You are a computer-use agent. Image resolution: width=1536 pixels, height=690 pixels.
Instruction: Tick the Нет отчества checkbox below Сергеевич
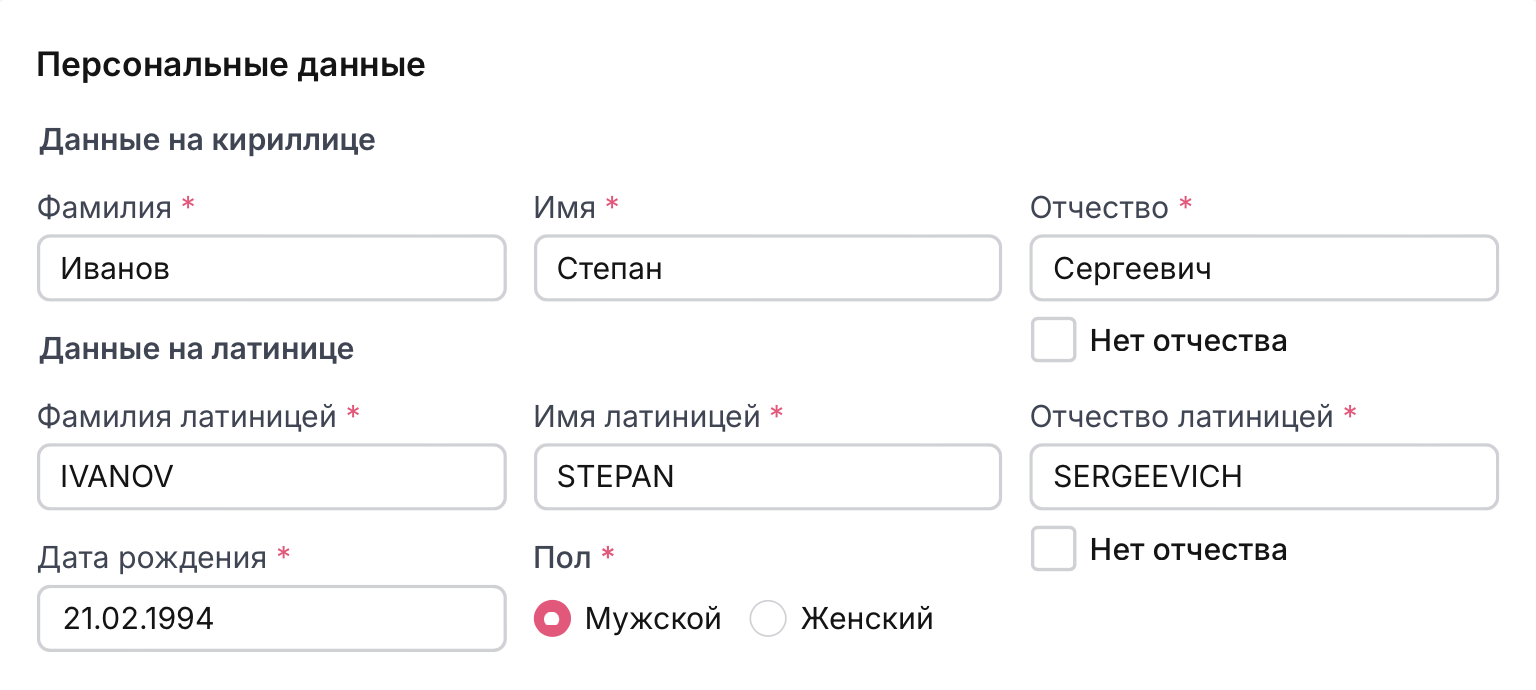coord(1053,340)
